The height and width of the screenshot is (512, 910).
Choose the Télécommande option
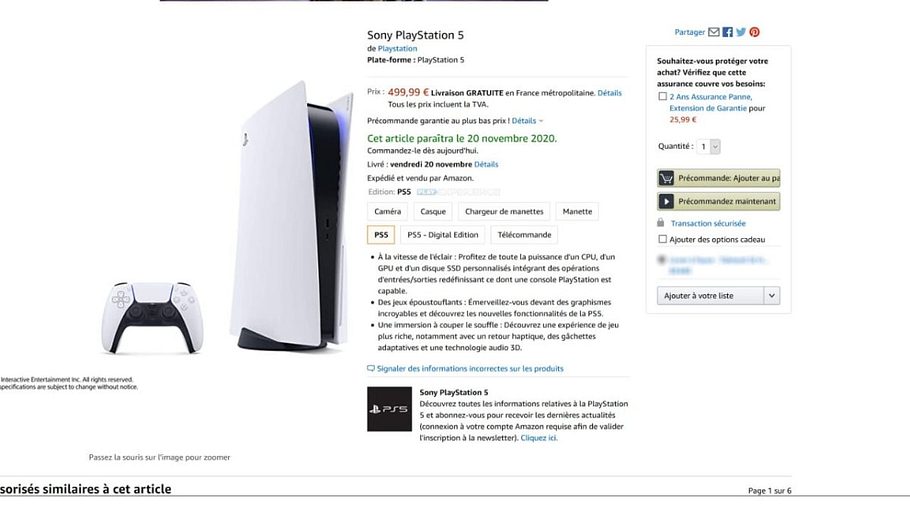tap(524, 235)
